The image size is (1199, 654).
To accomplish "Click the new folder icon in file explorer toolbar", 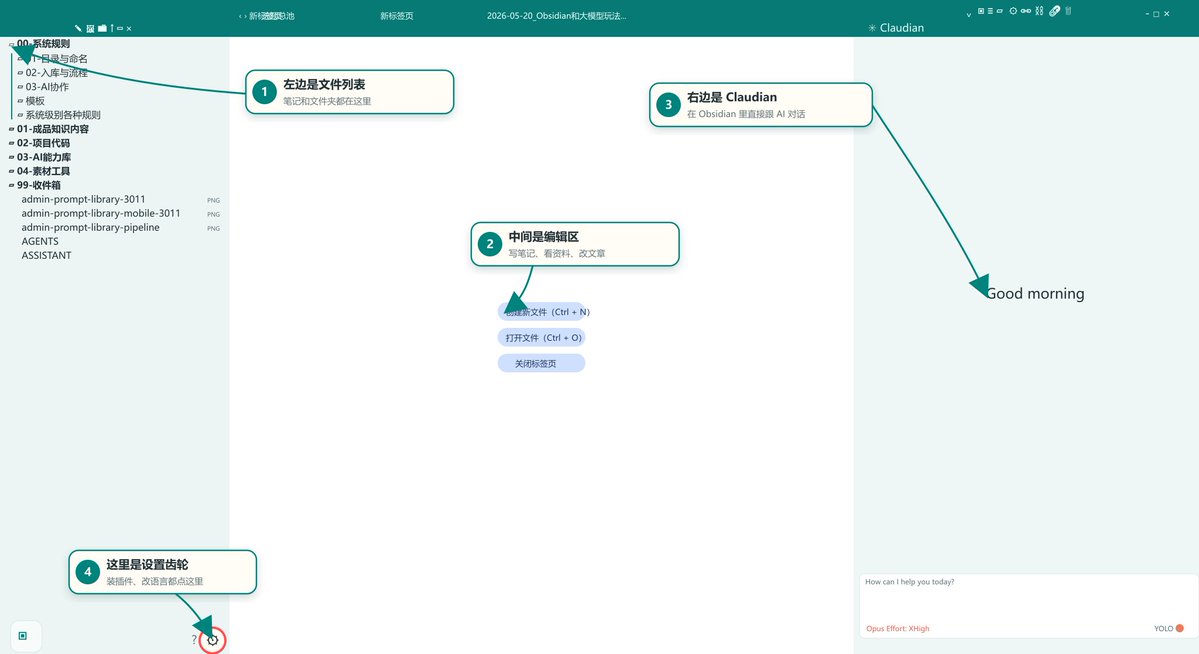I will pyautogui.click(x=102, y=28).
